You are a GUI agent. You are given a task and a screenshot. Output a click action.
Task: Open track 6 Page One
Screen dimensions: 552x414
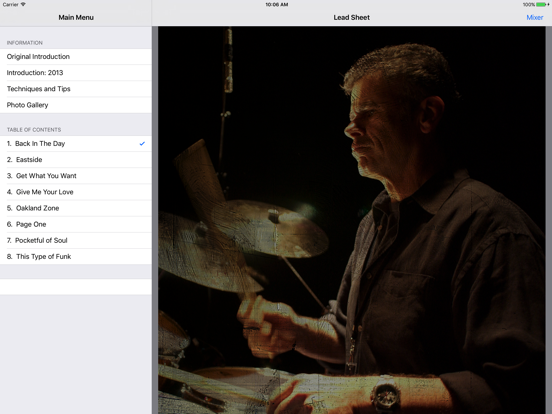[x=76, y=225]
